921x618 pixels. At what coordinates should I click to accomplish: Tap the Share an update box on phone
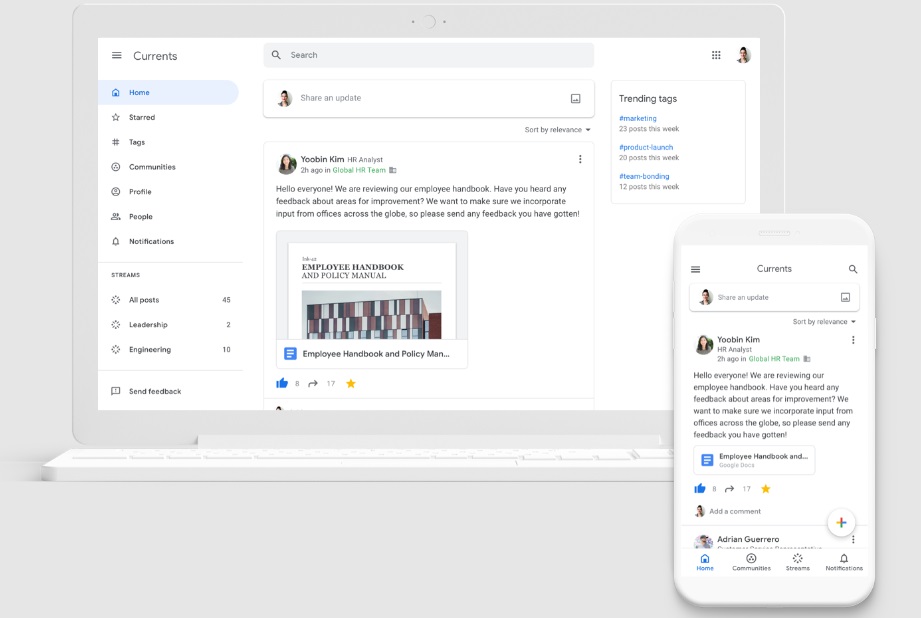(x=774, y=297)
